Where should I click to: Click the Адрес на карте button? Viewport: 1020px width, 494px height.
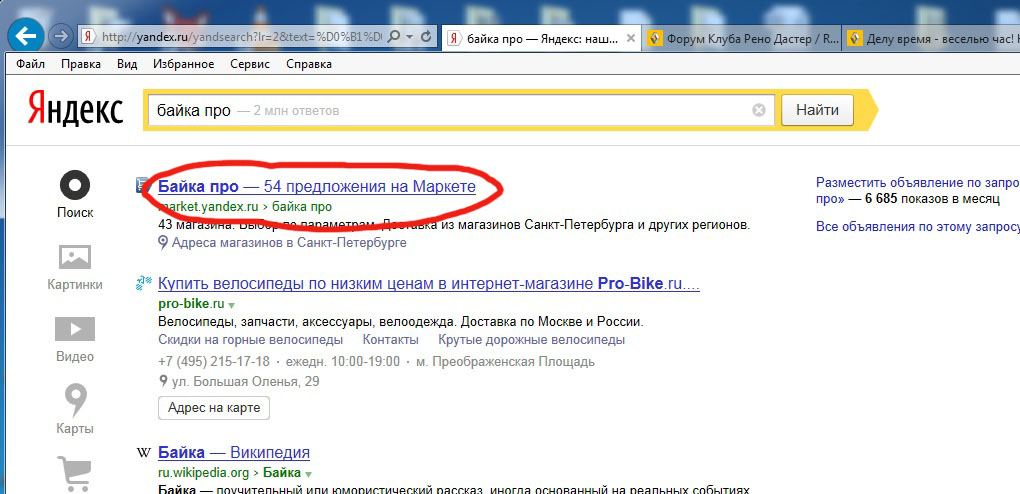pos(214,408)
